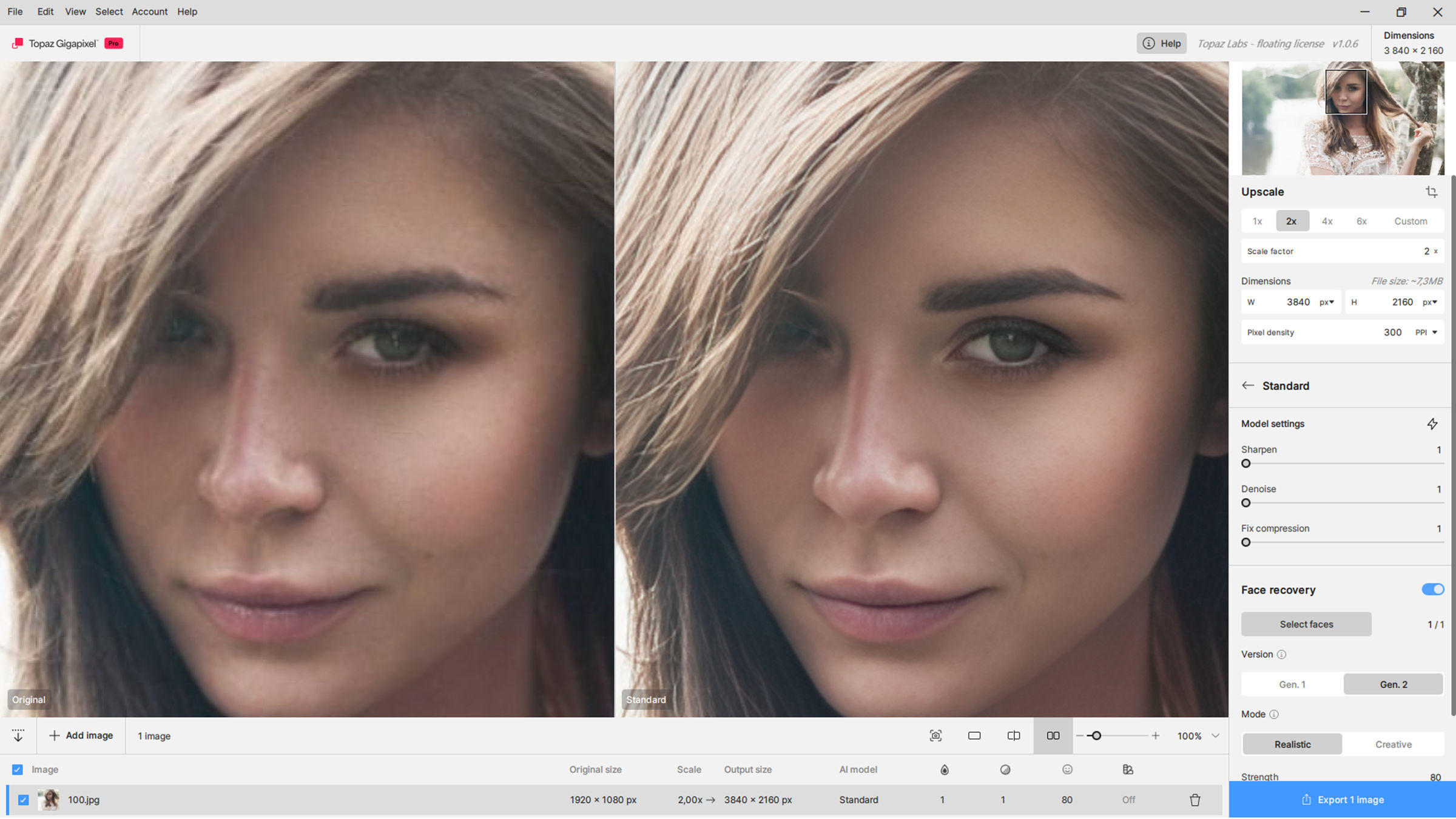Screen dimensions: 1456x819
Task: Disable the Face recovery toggle
Action: (1432, 589)
